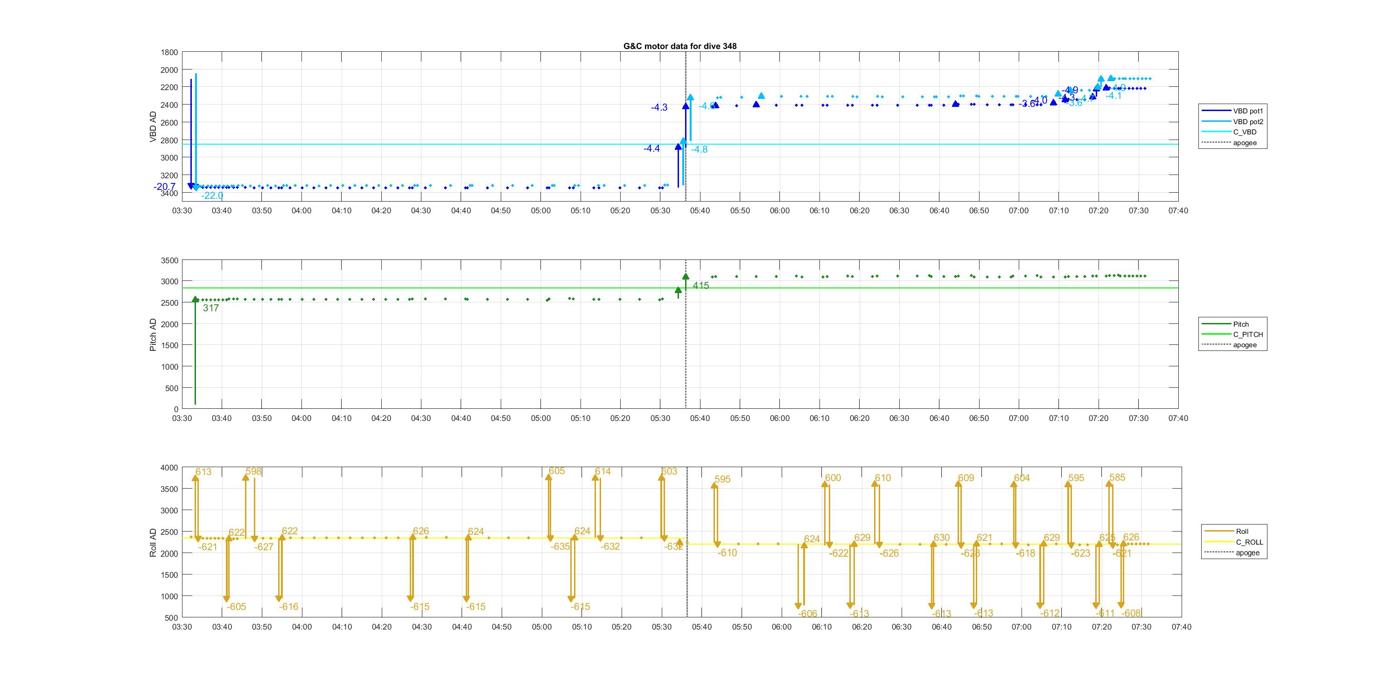This screenshot has height=693, width=1400.
Task: Click the "600" roll data label
Action: (x=833, y=478)
